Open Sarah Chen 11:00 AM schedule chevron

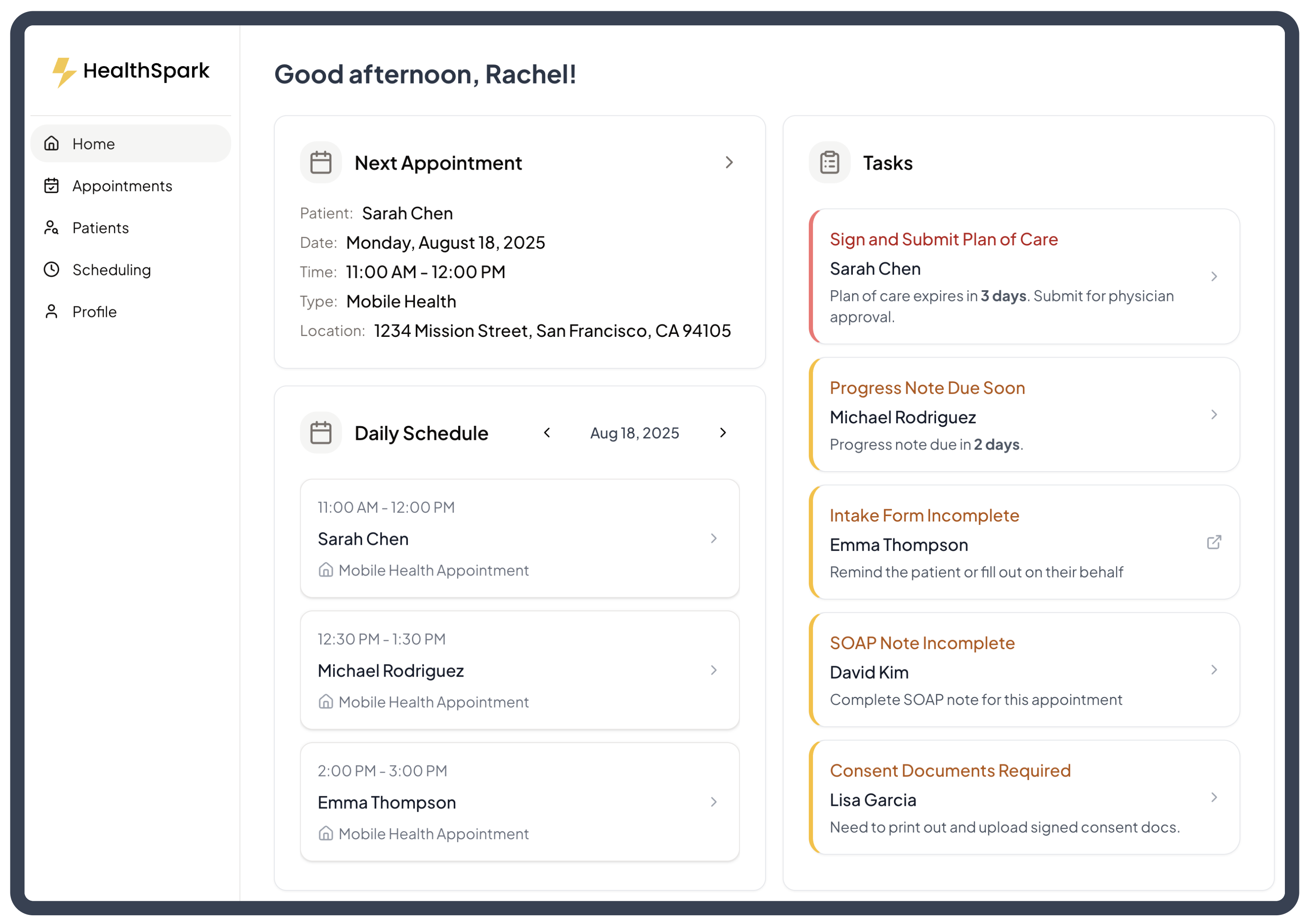coord(713,538)
